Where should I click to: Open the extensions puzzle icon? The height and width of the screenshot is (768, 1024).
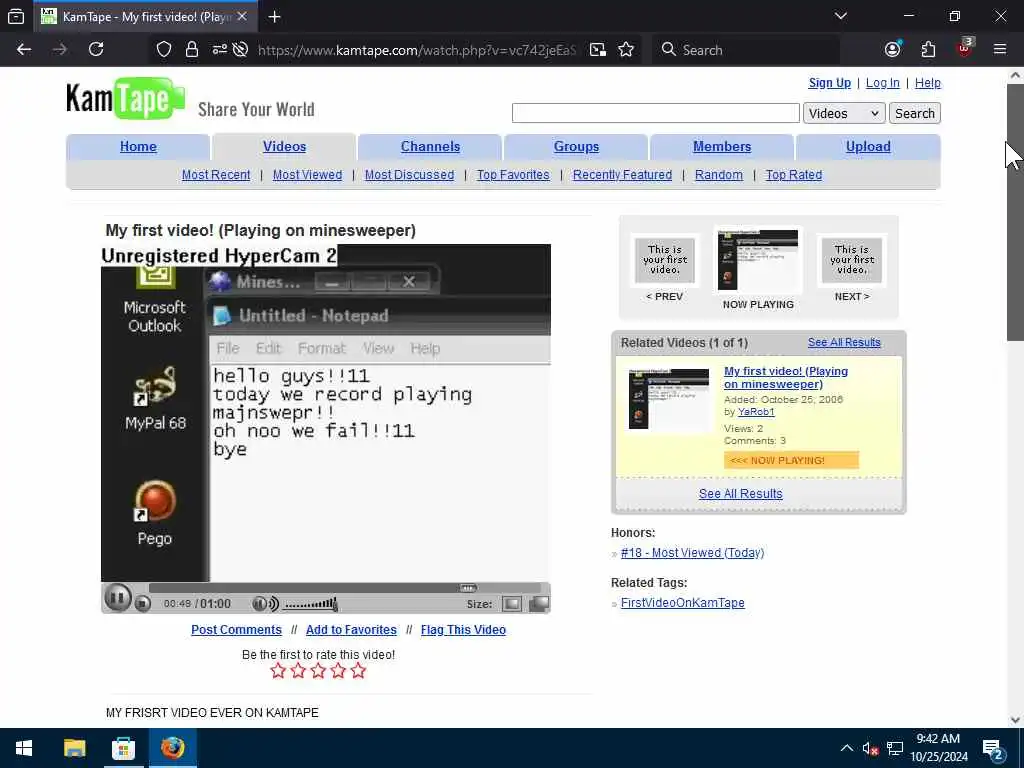click(x=928, y=50)
